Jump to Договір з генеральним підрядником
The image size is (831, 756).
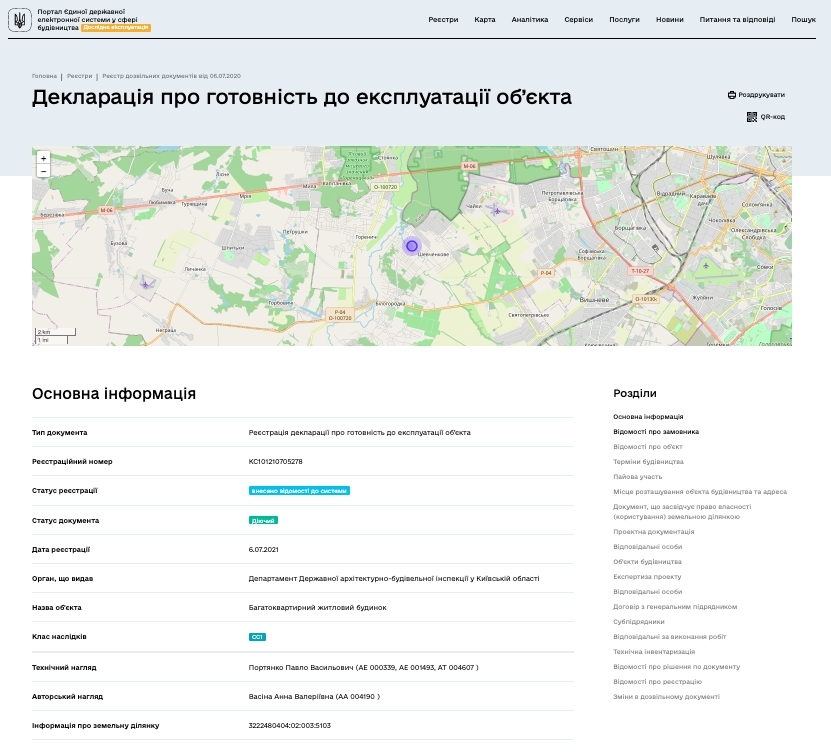pyautogui.click(x=675, y=607)
